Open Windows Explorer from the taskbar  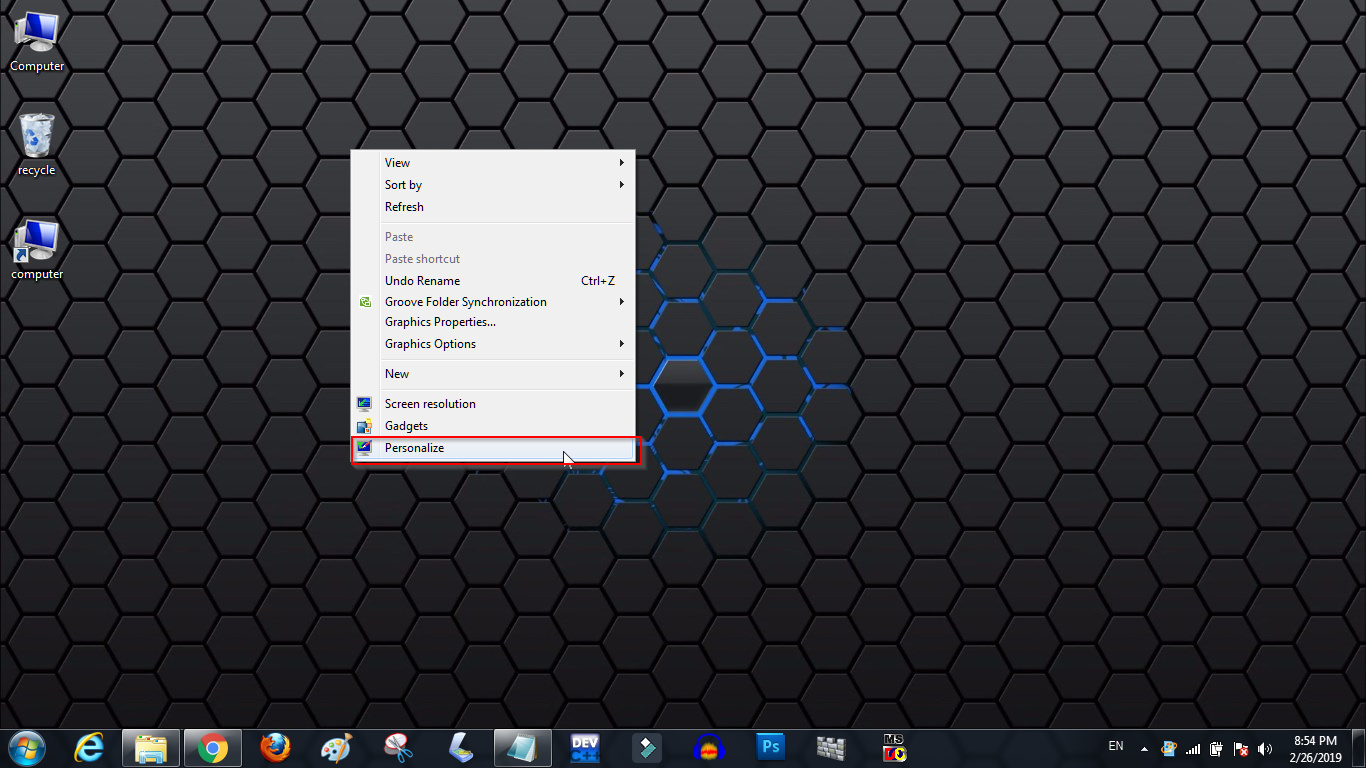[x=151, y=748]
